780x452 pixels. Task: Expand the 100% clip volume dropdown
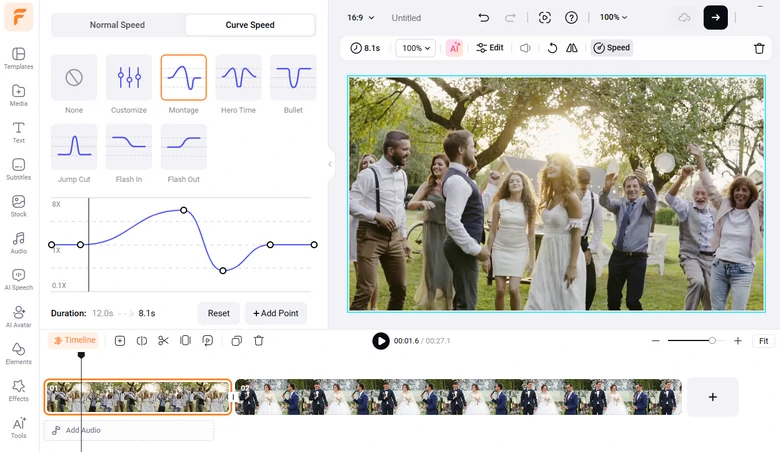coord(416,48)
